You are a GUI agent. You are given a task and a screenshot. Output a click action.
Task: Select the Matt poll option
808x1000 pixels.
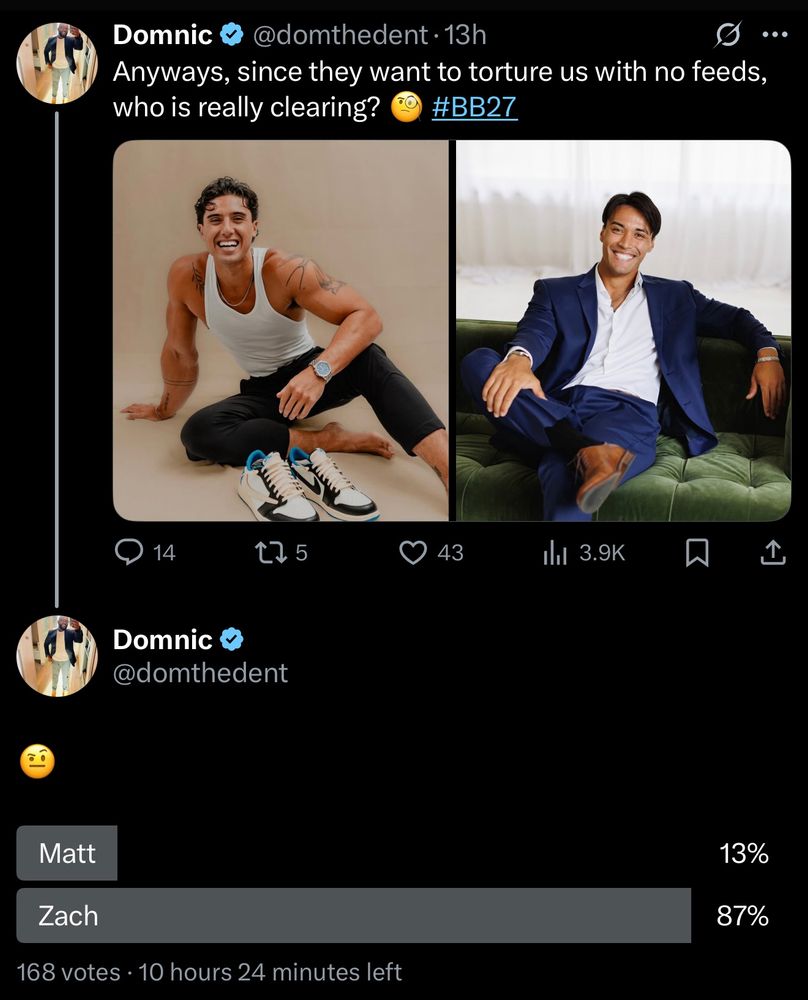click(x=67, y=853)
